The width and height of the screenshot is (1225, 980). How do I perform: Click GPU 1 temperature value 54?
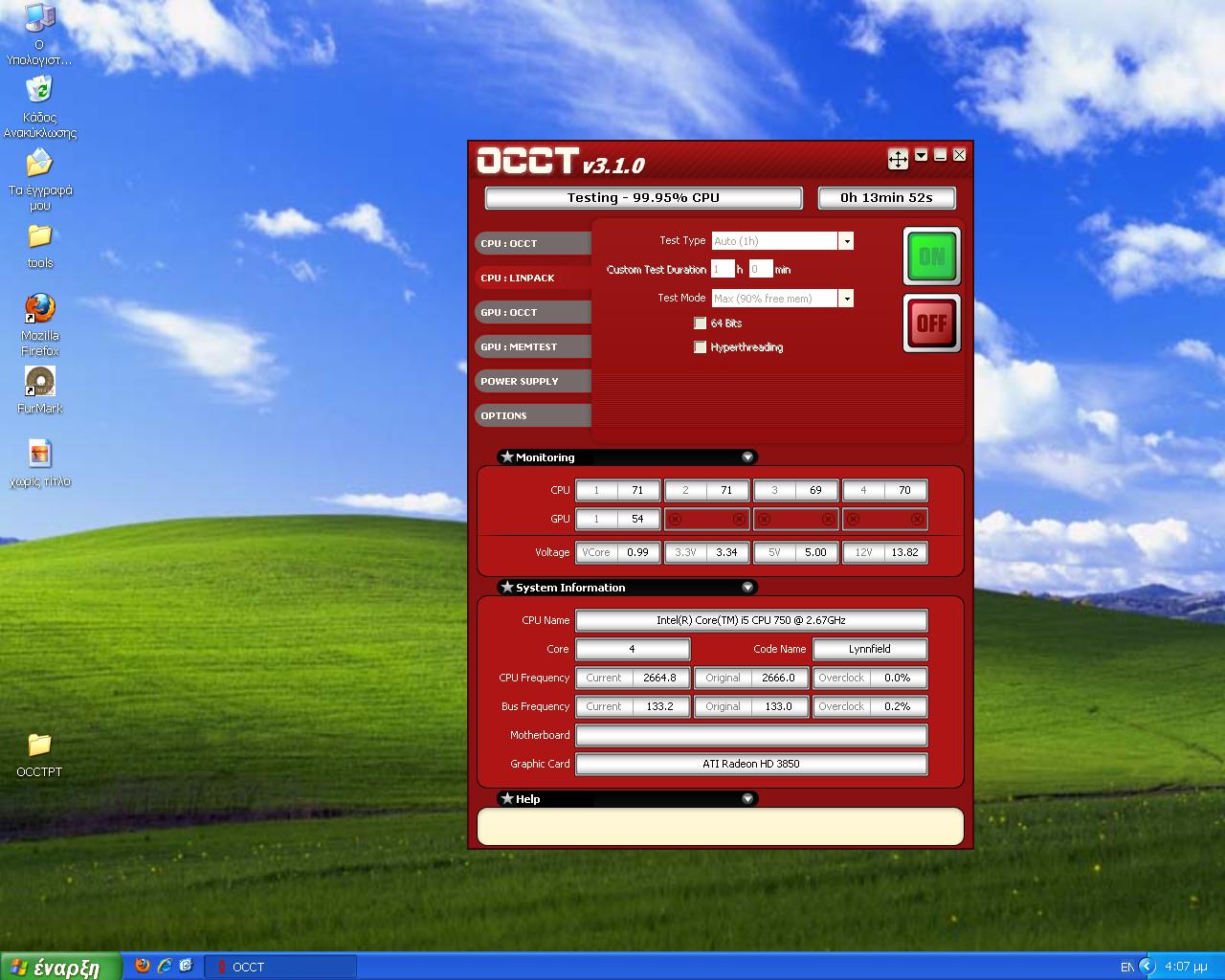[637, 519]
